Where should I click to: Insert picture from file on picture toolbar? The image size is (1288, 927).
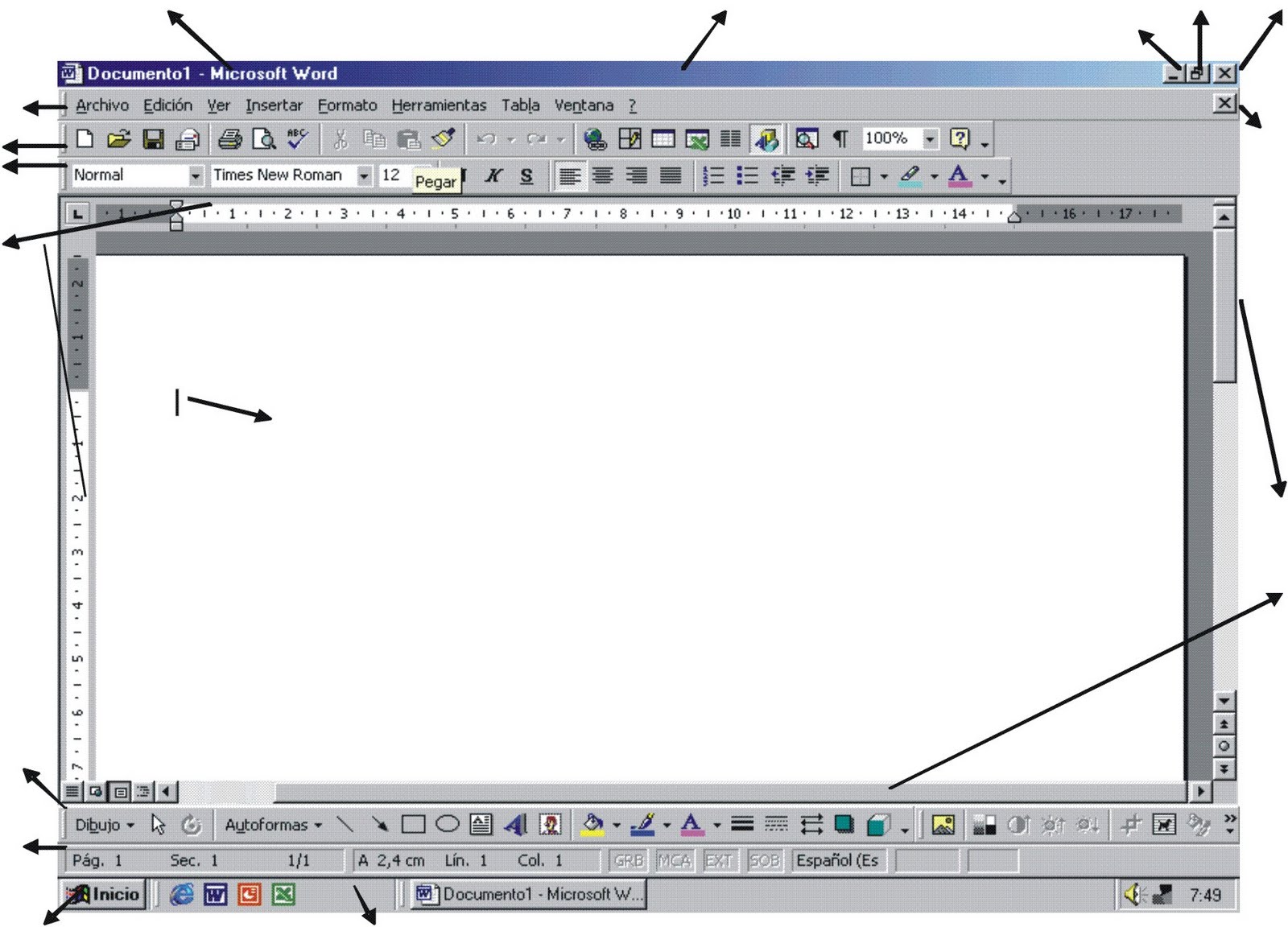pyautogui.click(x=943, y=824)
